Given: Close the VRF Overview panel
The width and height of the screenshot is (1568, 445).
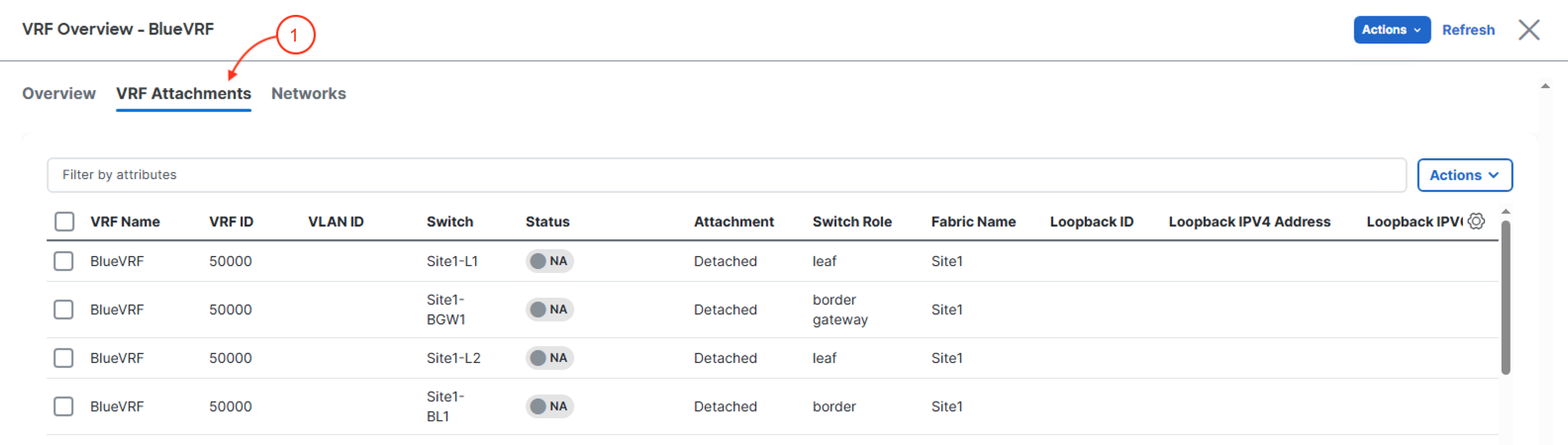Looking at the screenshot, I should coord(1529,30).
